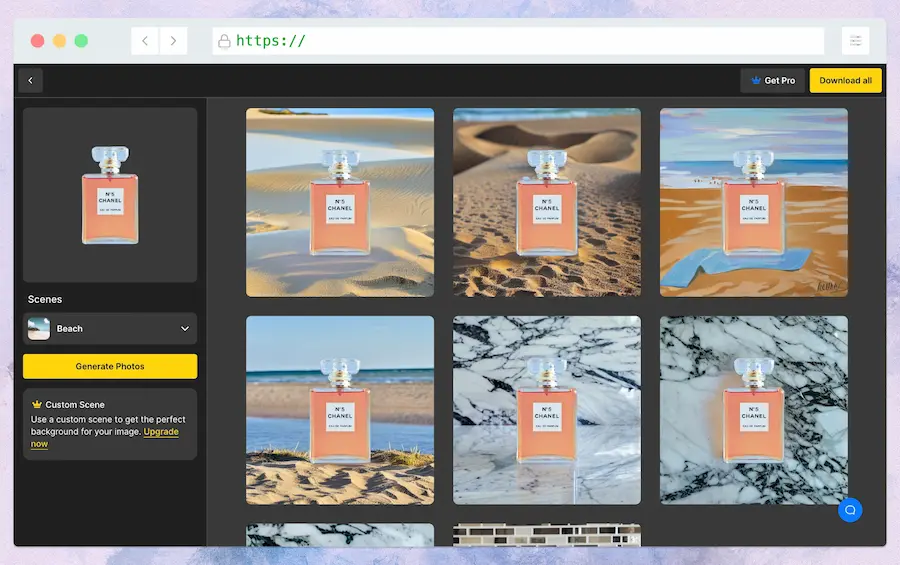
Task: Open the painted beach with blue towel photo
Action: (x=754, y=203)
